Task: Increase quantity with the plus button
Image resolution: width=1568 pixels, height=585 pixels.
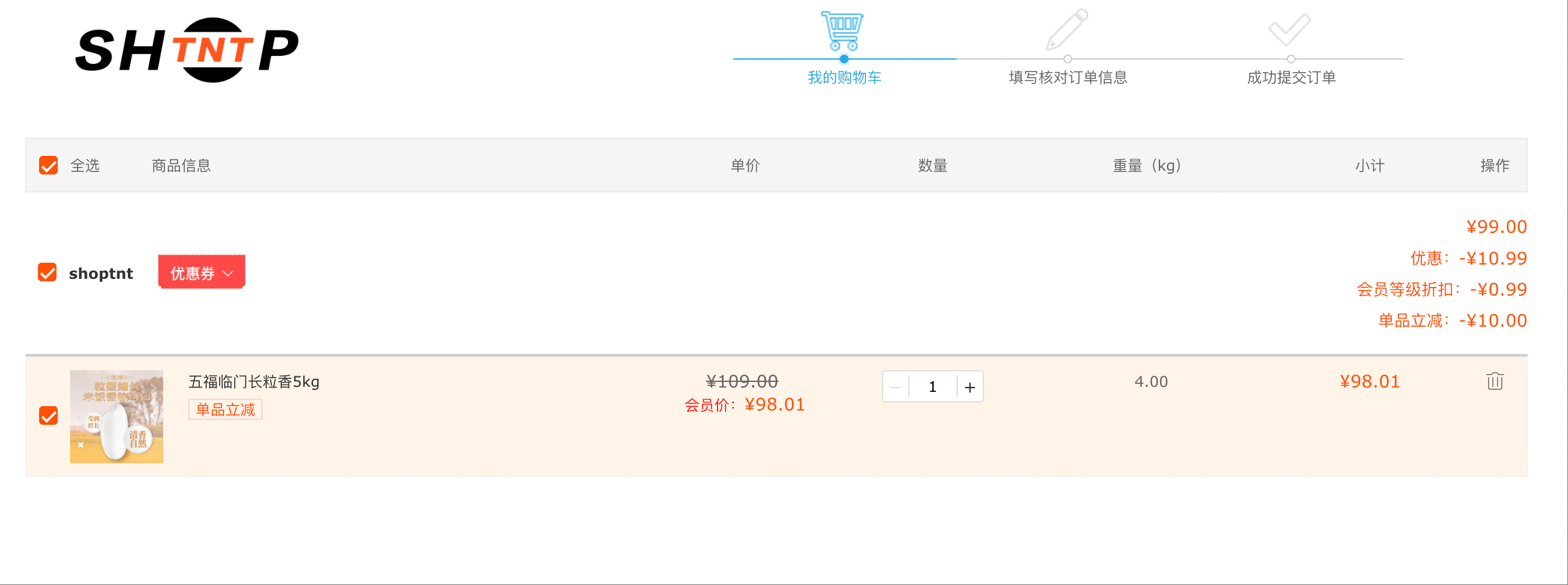Action: (970, 387)
